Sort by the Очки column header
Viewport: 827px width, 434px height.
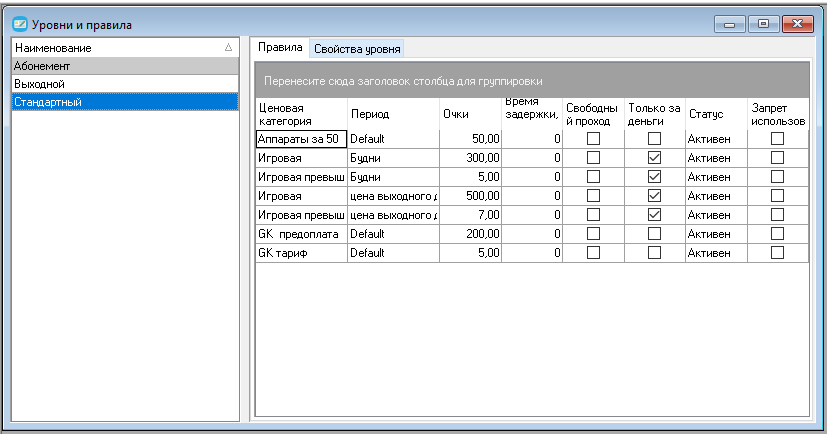point(470,114)
